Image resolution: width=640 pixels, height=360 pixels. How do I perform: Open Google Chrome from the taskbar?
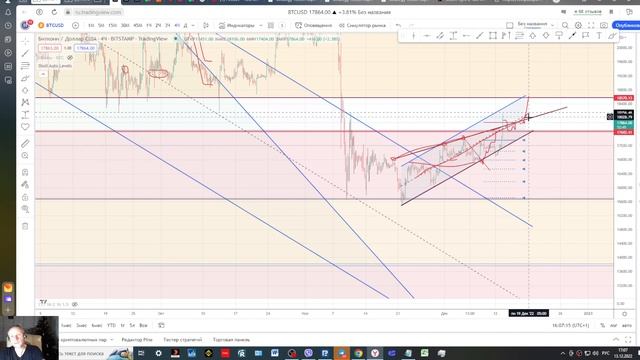click(x=358, y=353)
